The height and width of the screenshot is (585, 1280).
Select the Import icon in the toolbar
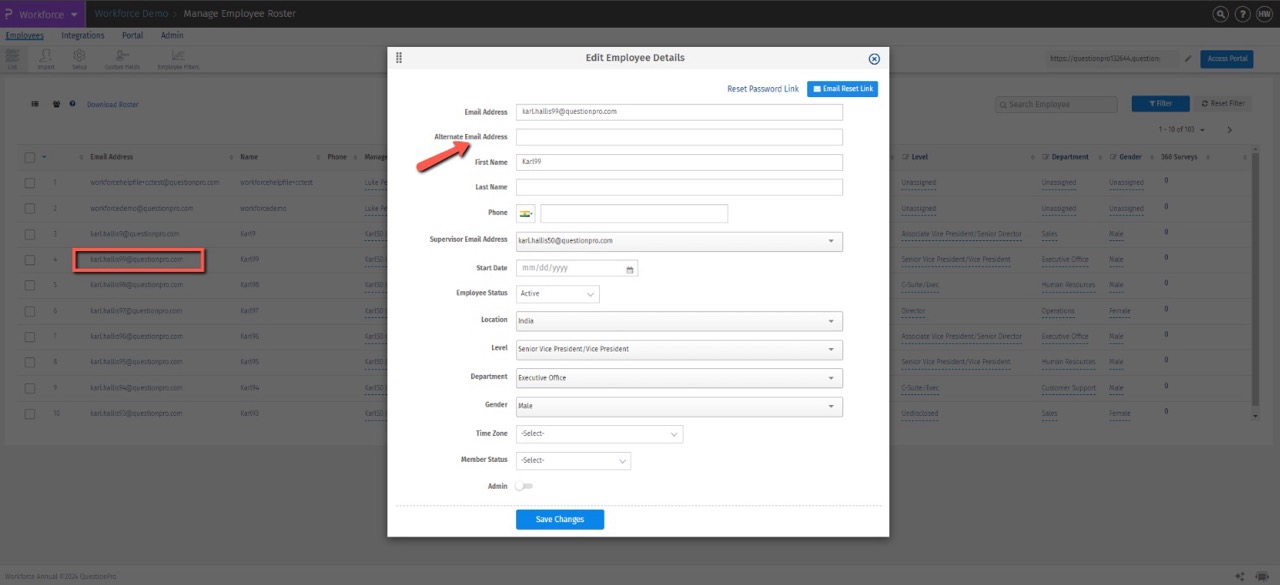pos(45,58)
